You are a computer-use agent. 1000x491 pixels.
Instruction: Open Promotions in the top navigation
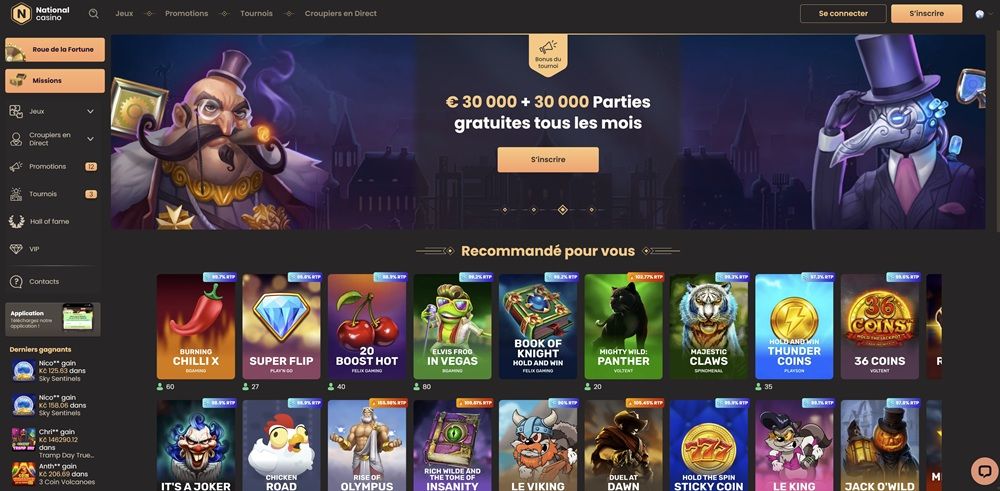click(x=186, y=13)
